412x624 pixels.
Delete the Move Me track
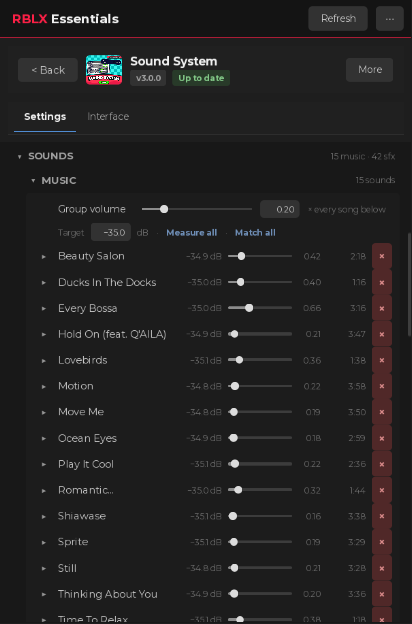pos(382,412)
